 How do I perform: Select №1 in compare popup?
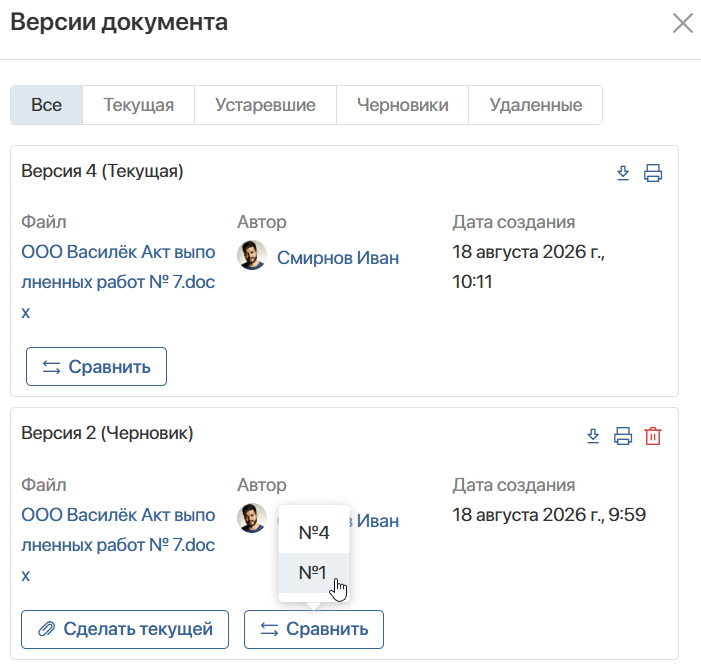314,573
